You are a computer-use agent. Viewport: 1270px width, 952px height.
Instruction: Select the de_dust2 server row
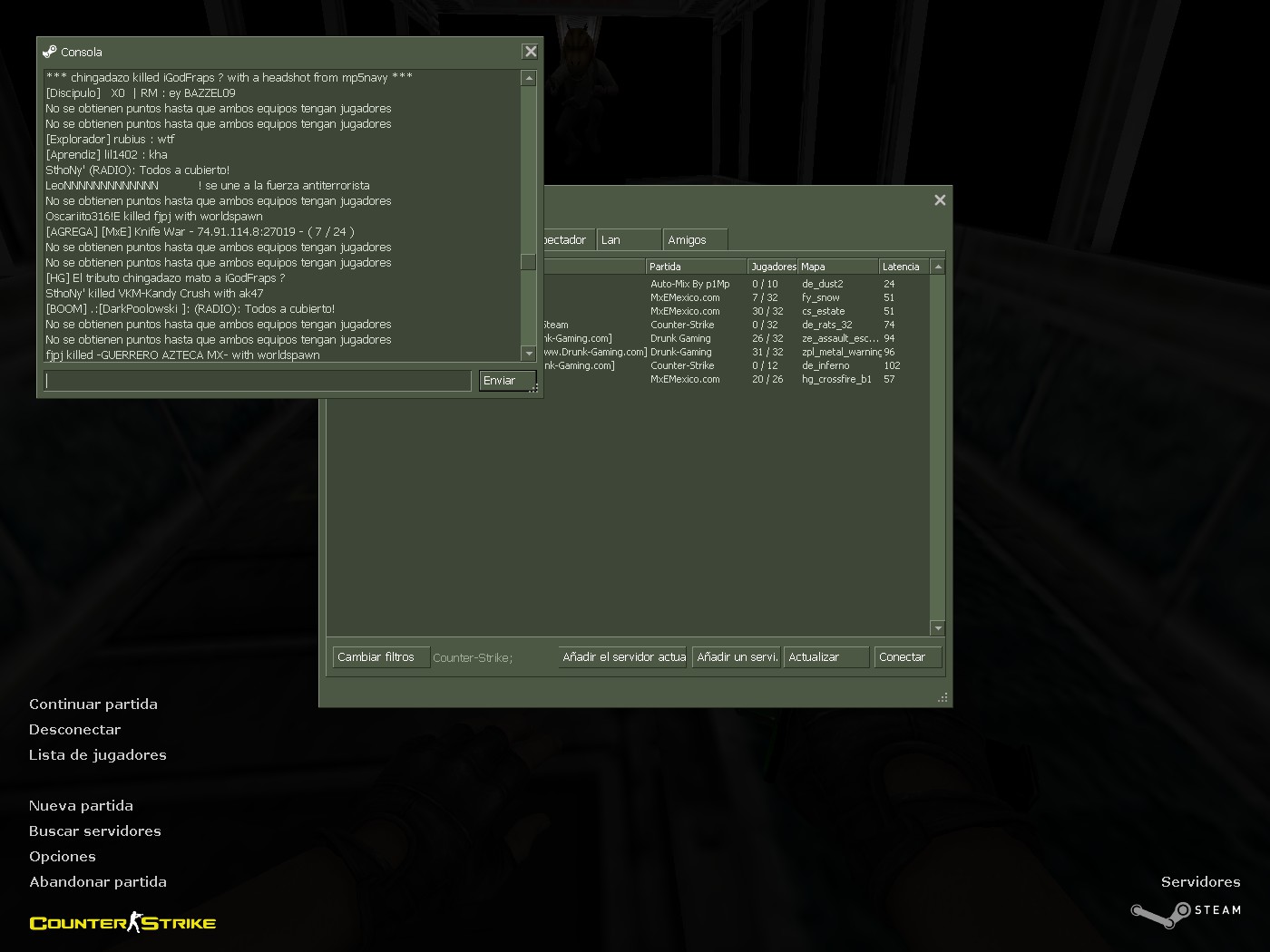point(737,284)
